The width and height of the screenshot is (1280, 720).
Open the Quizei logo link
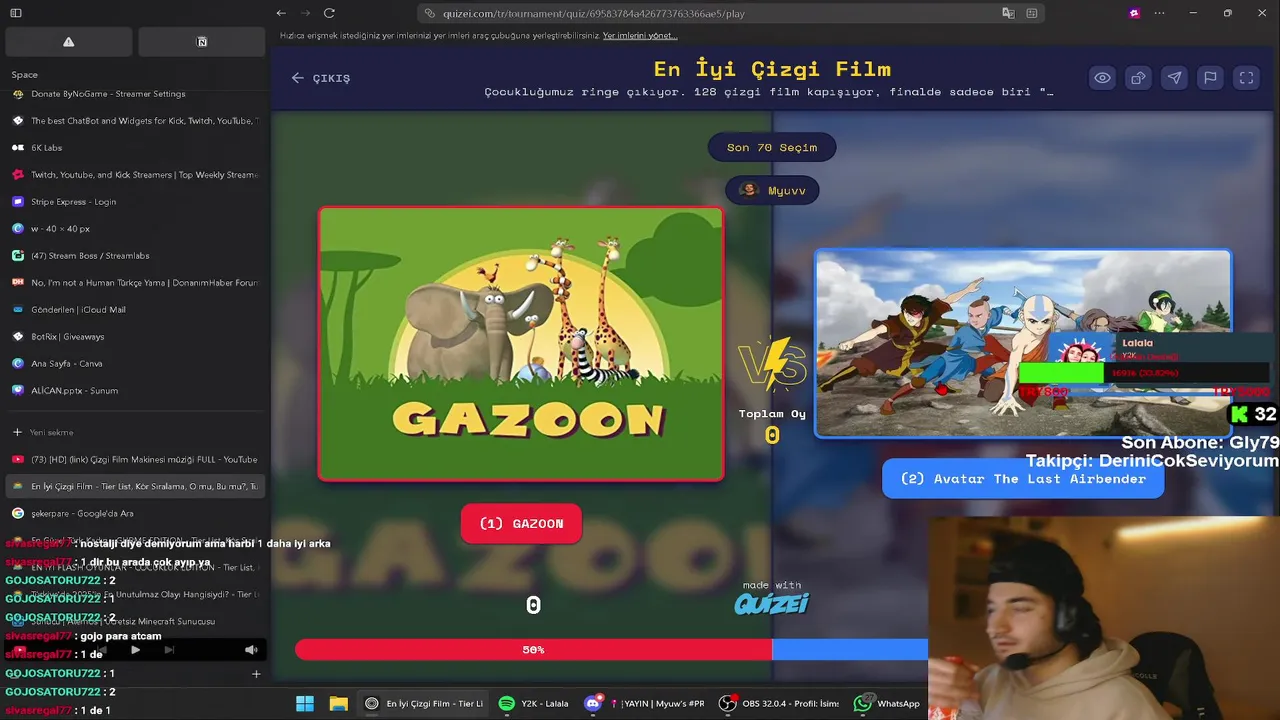point(771,603)
